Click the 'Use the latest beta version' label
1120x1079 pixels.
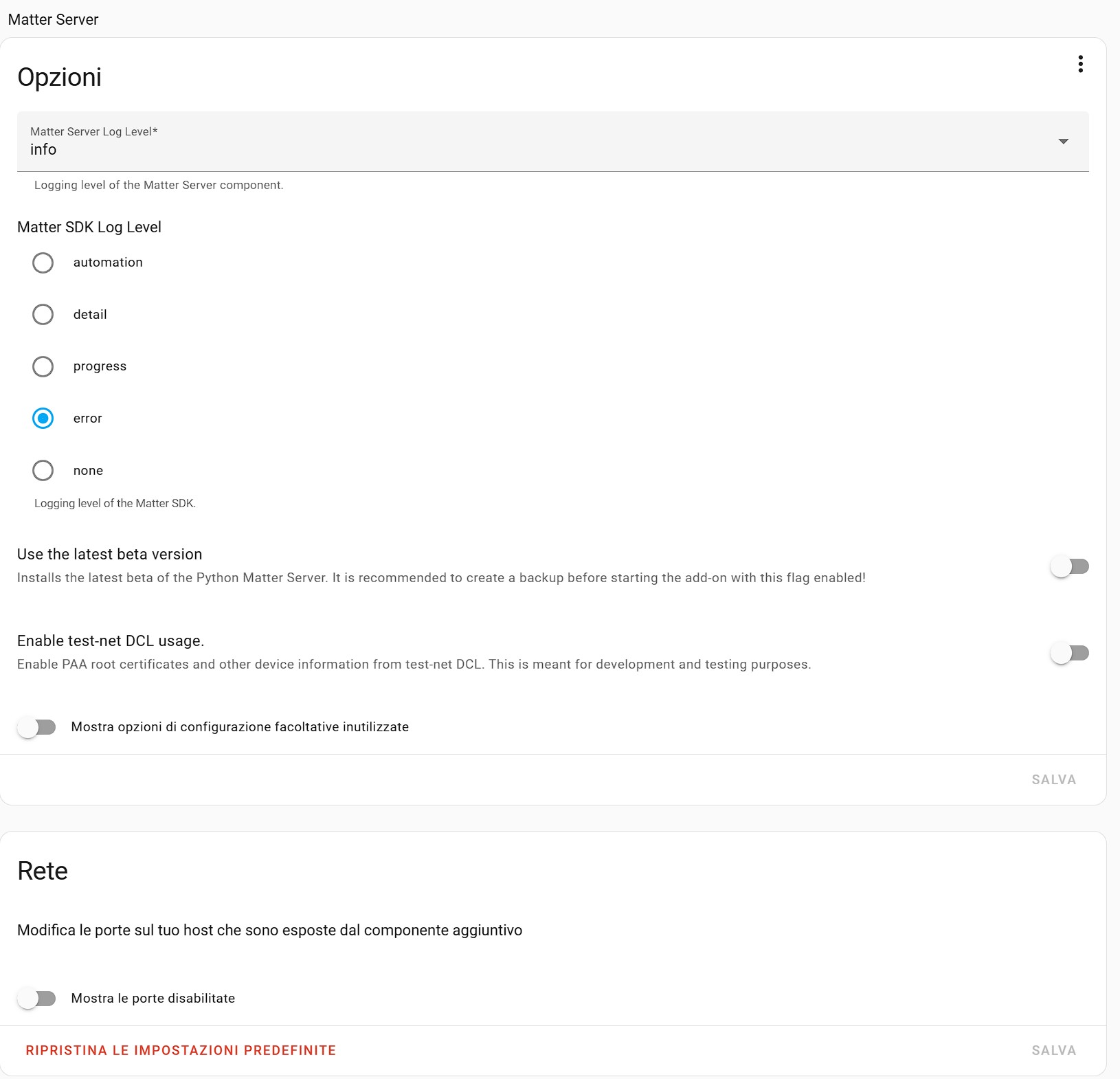[x=110, y=554]
